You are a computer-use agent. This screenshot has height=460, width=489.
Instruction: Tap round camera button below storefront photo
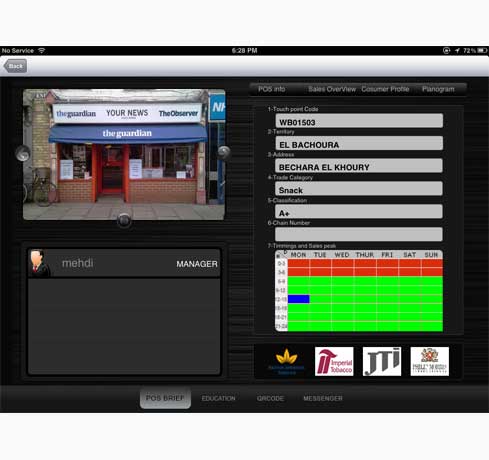124,220
